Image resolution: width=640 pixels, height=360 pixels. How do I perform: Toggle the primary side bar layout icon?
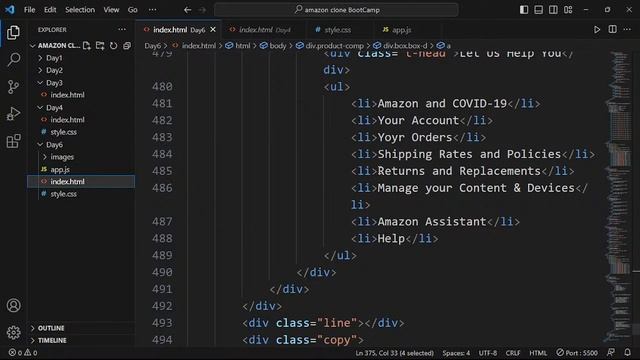click(x=524, y=10)
